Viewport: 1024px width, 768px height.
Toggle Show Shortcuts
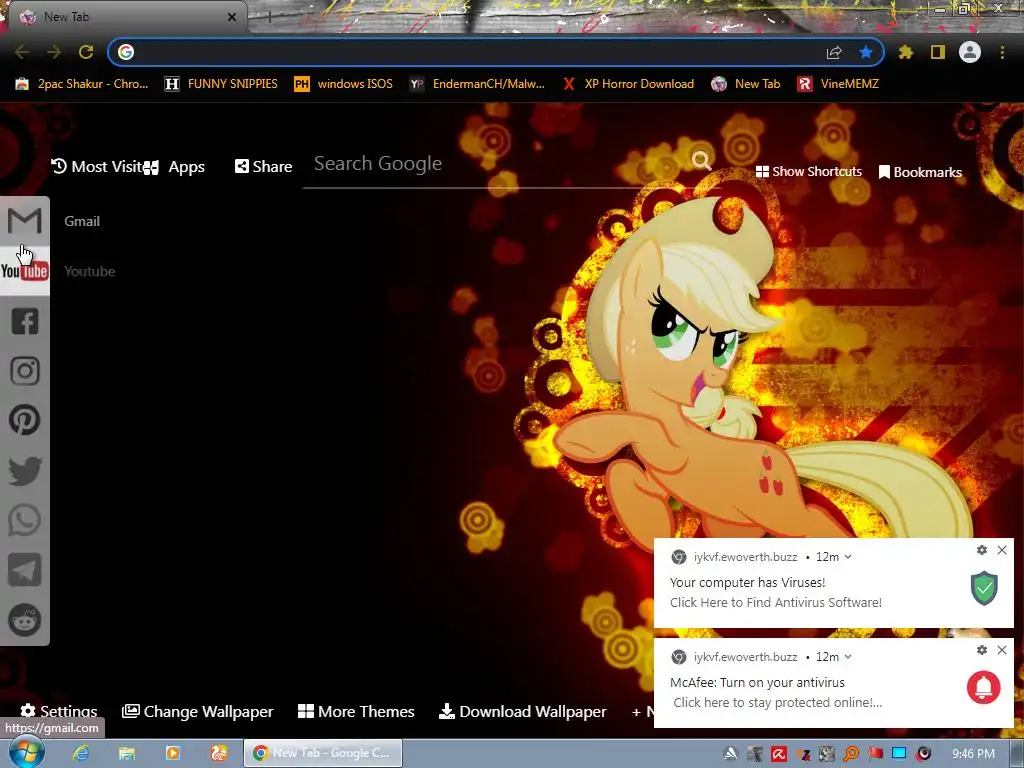point(808,172)
